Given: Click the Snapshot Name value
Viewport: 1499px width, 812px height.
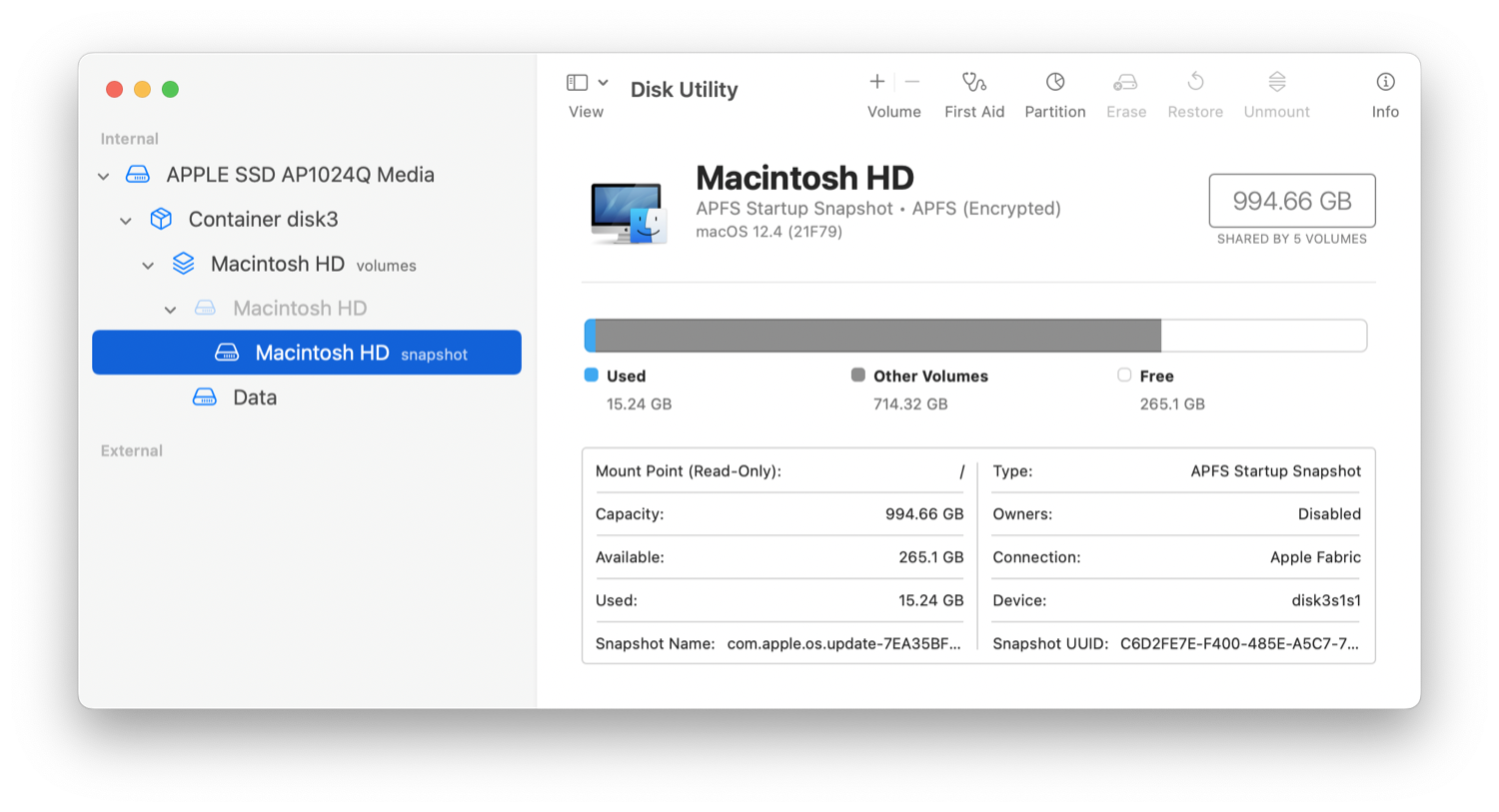Looking at the screenshot, I should 843,644.
